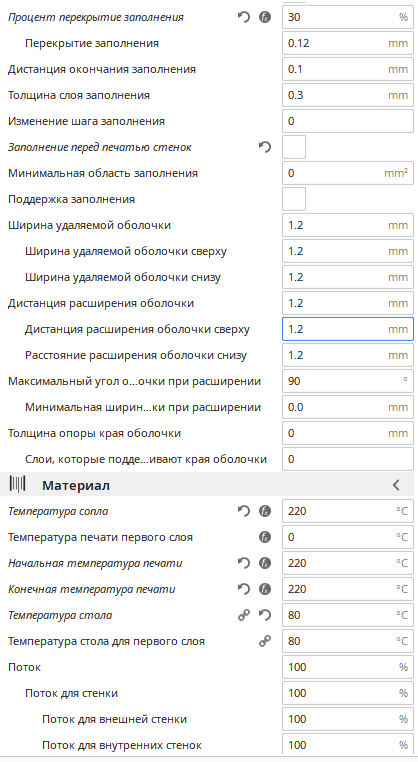Edit Ширина удаляемой оболочки сверху field
418x762 pixels.
[x=348, y=251]
